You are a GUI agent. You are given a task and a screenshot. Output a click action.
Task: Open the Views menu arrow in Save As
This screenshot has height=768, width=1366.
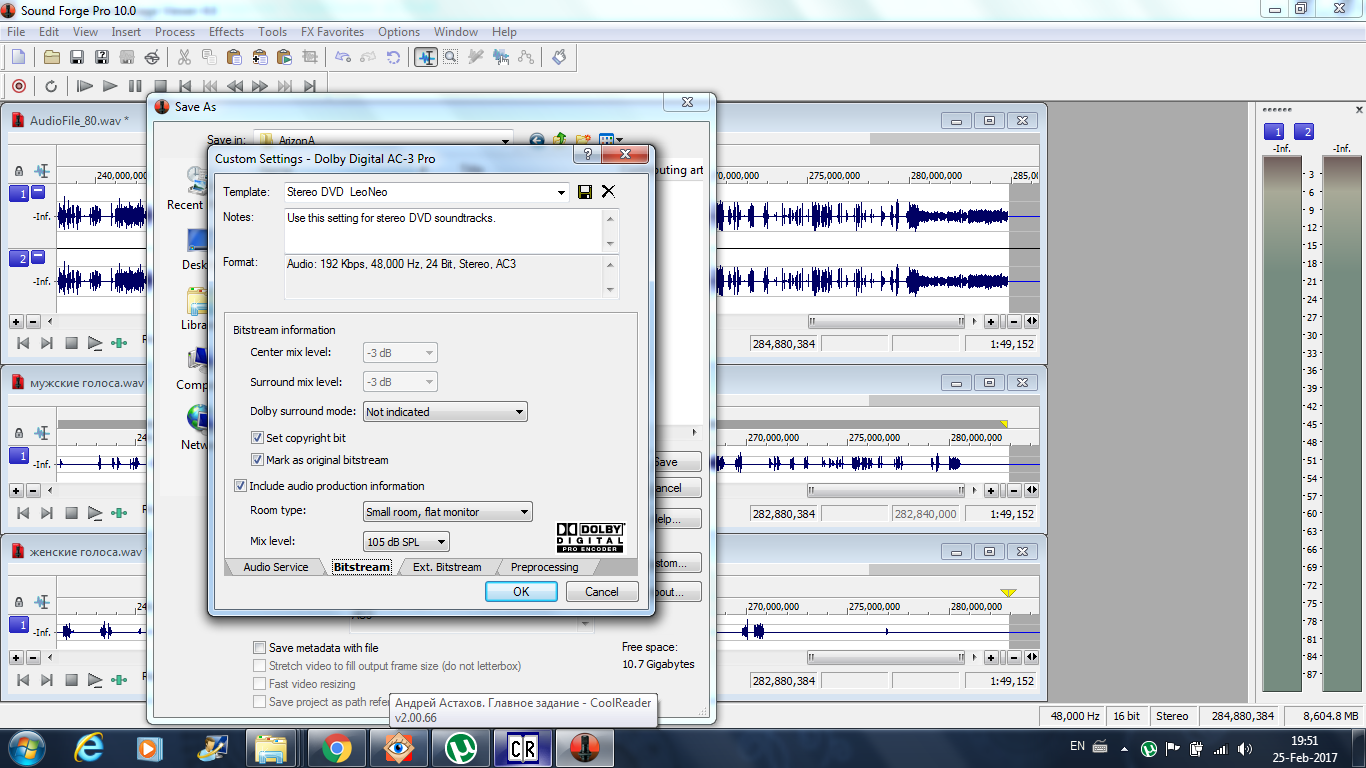[620, 141]
